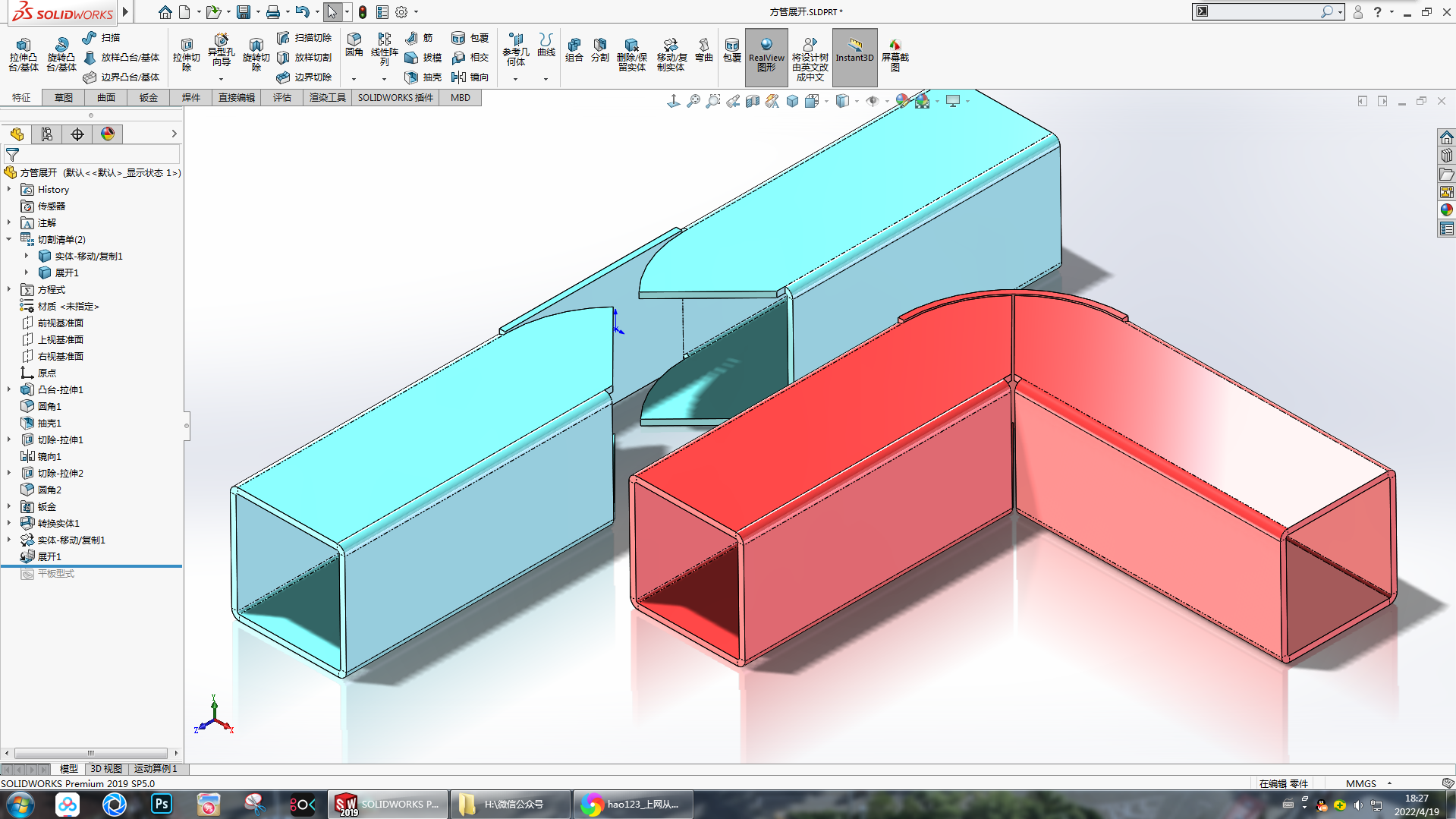Click the command search input box

[1264, 11]
